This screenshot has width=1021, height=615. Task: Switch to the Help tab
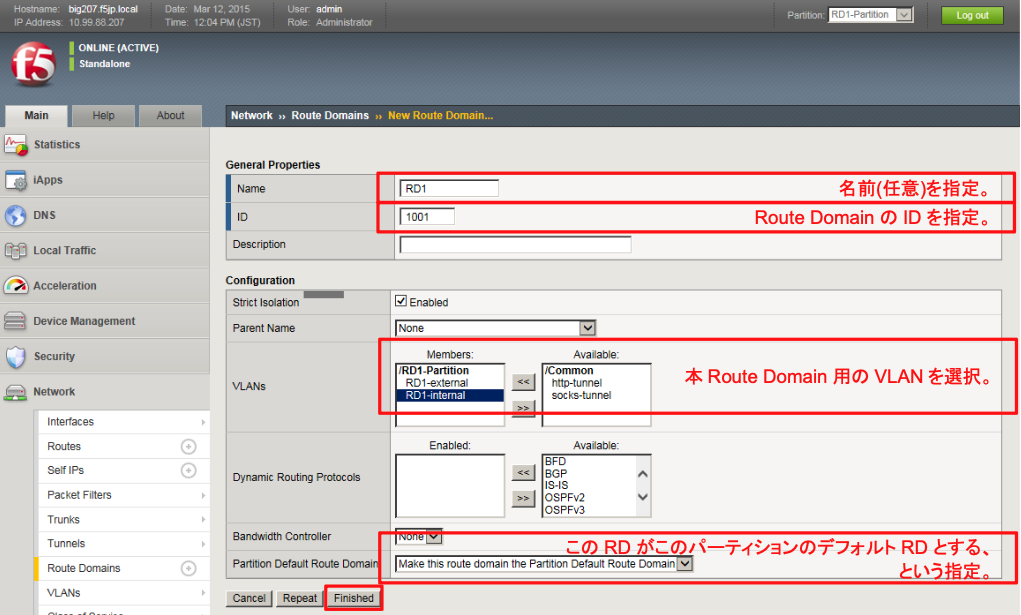[x=103, y=116]
